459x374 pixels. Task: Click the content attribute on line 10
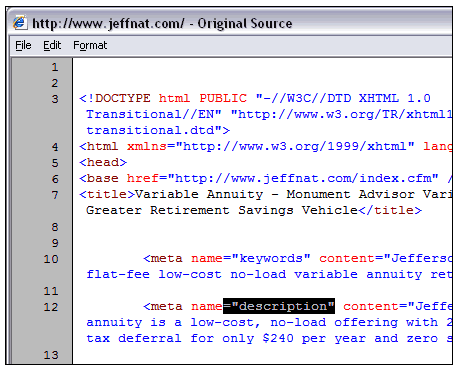(x=347, y=258)
